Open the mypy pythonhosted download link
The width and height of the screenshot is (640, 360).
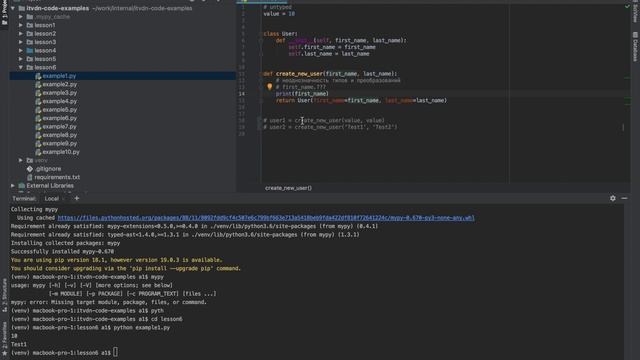pos(266,218)
